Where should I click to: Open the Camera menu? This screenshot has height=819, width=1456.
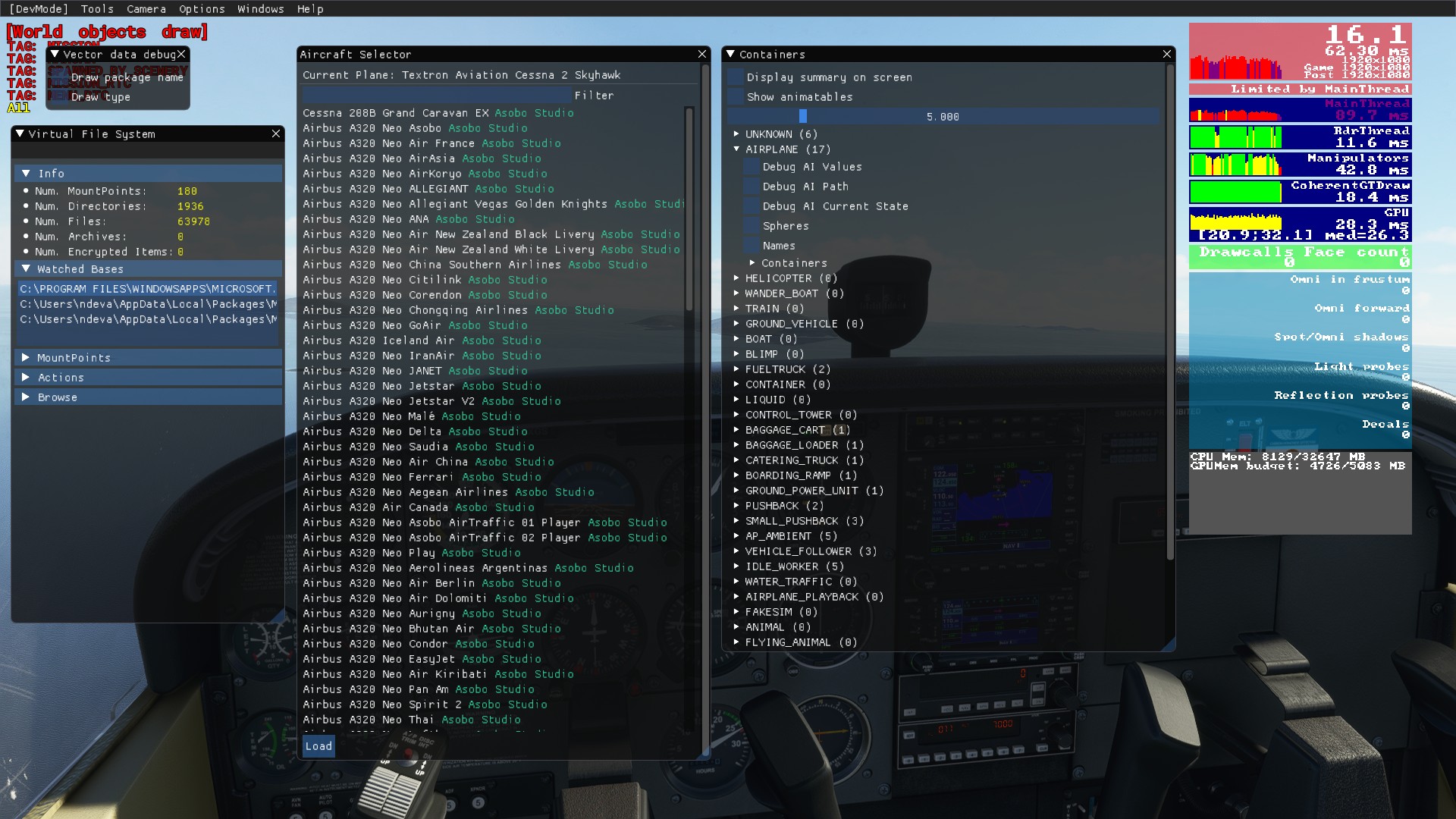coord(146,9)
